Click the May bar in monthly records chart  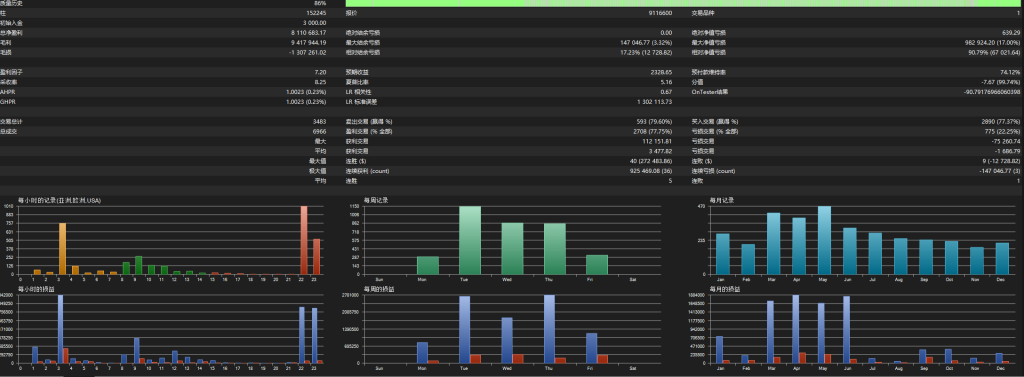(x=824, y=240)
